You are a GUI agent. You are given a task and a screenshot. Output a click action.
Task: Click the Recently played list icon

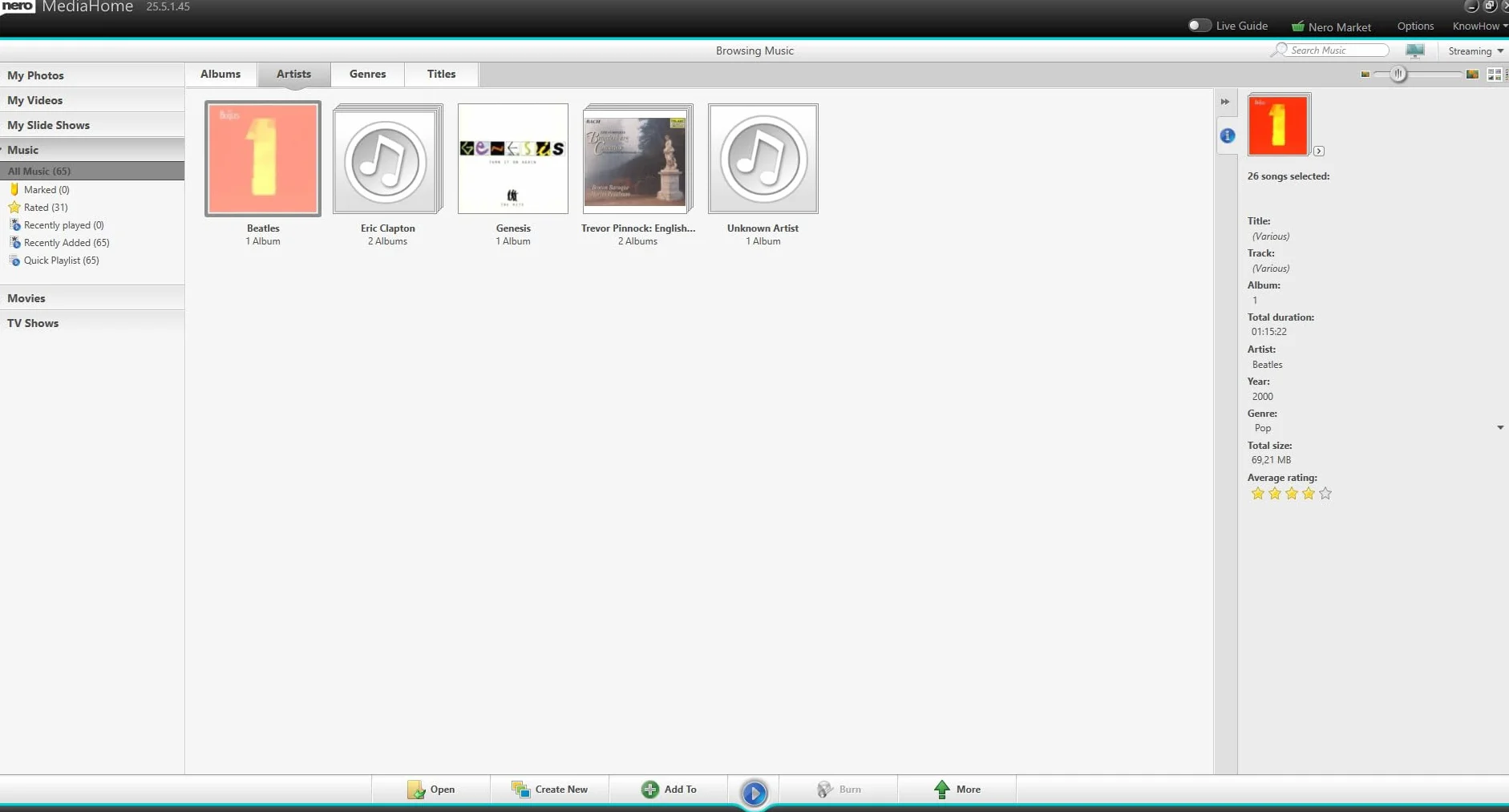(14, 225)
